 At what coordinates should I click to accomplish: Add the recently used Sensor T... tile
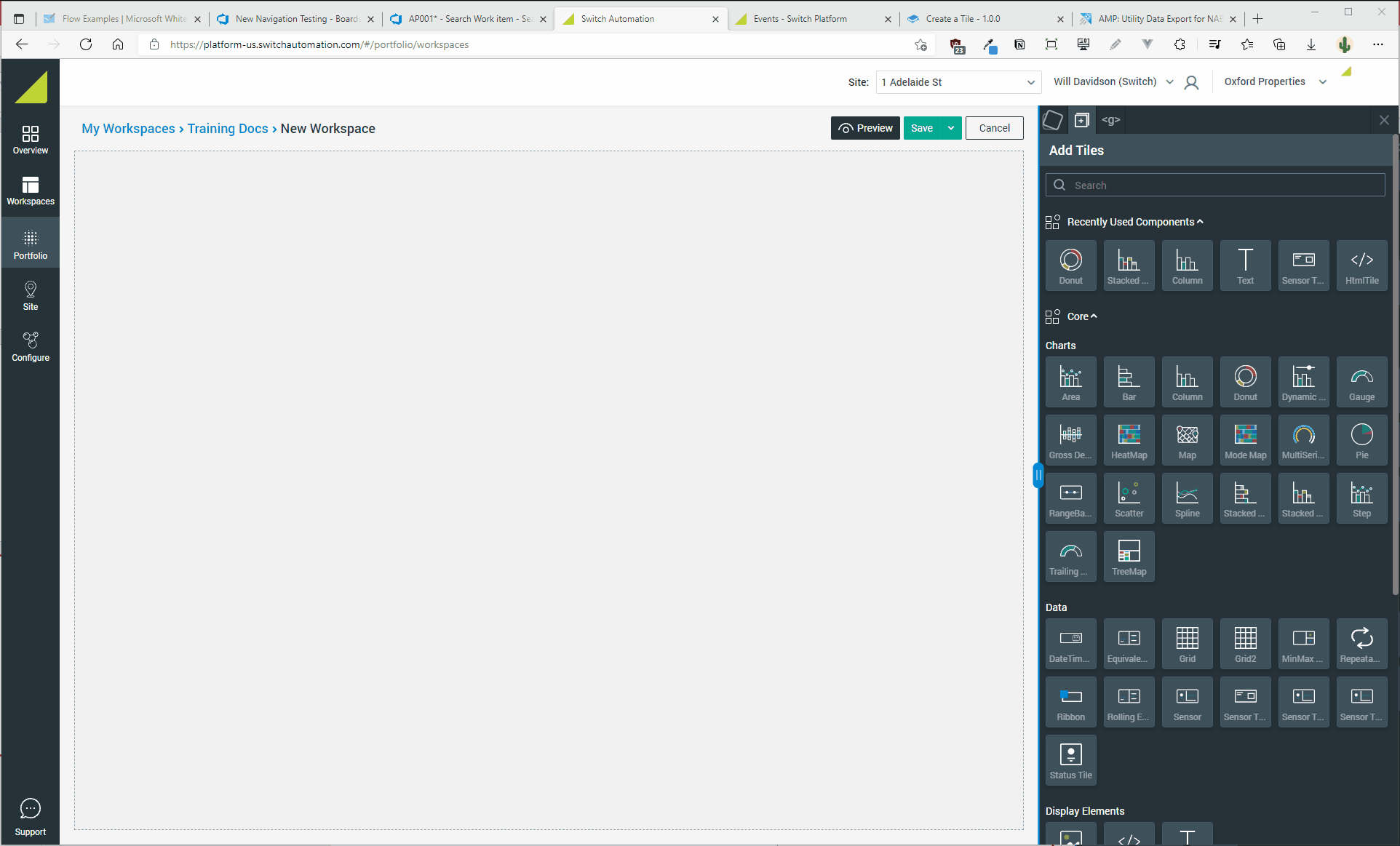tap(1303, 266)
